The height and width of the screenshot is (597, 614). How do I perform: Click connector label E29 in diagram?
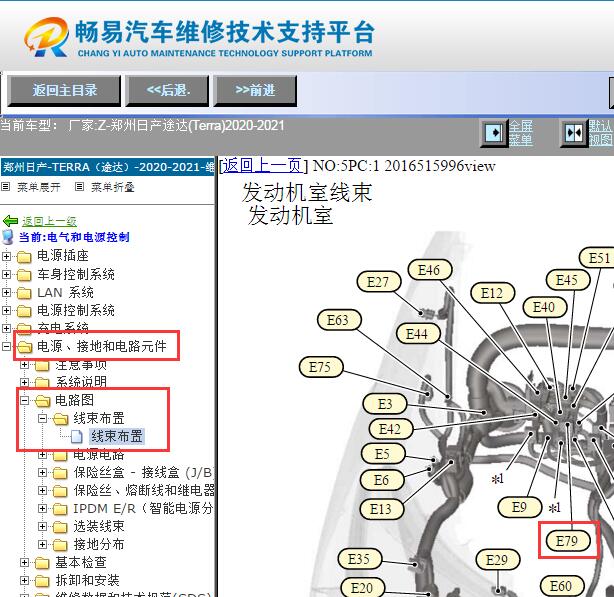coord(497,560)
